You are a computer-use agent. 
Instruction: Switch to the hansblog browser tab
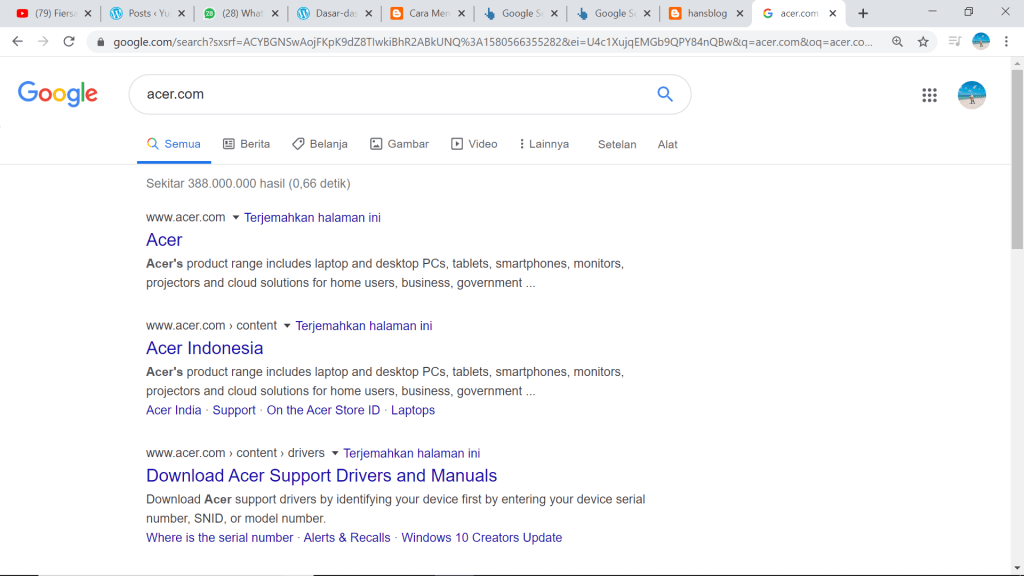704,14
